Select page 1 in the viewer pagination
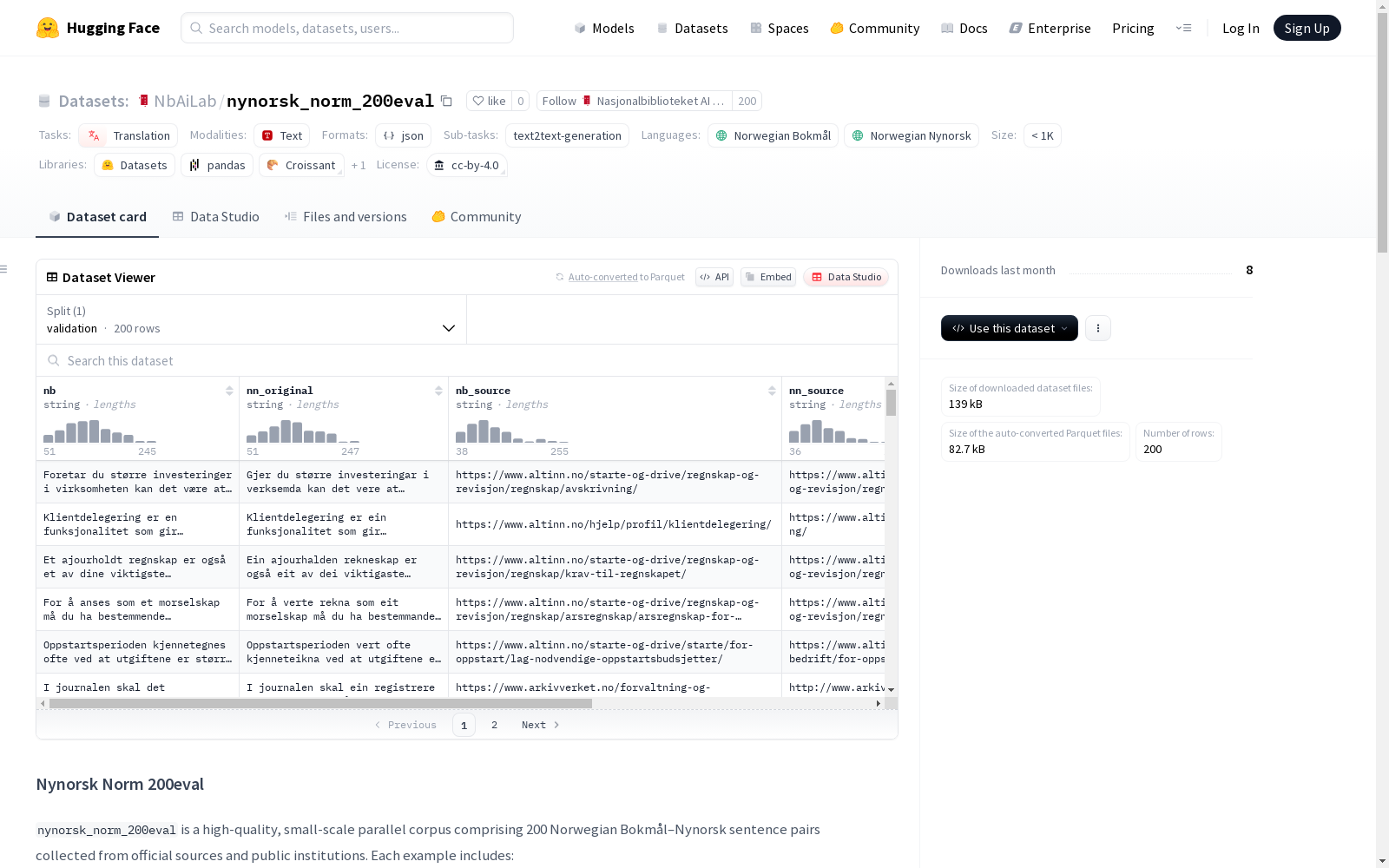Image resolution: width=1389 pixels, height=868 pixels. click(464, 725)
